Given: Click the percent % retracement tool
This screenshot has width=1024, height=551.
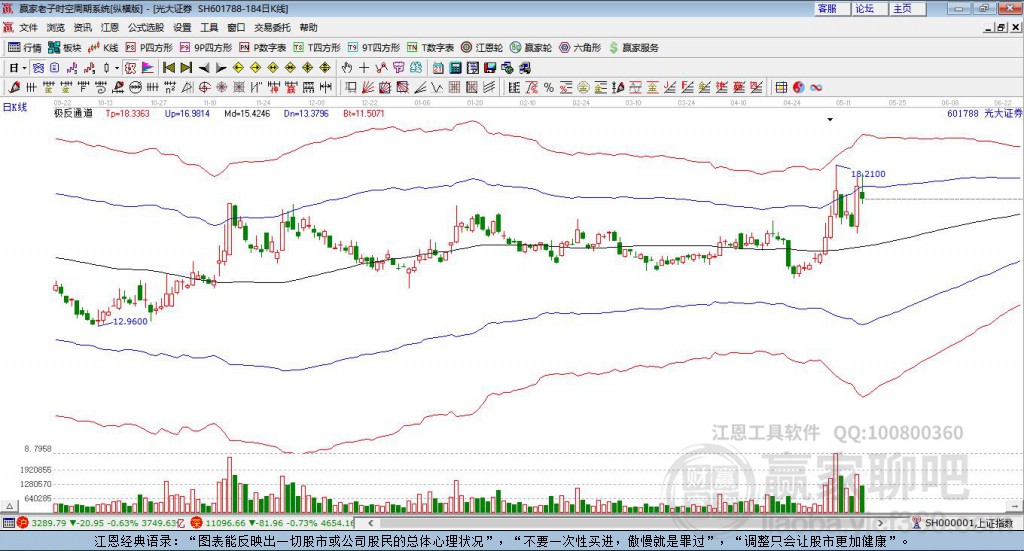Looking at the screenshot, I should click(549, 87).
